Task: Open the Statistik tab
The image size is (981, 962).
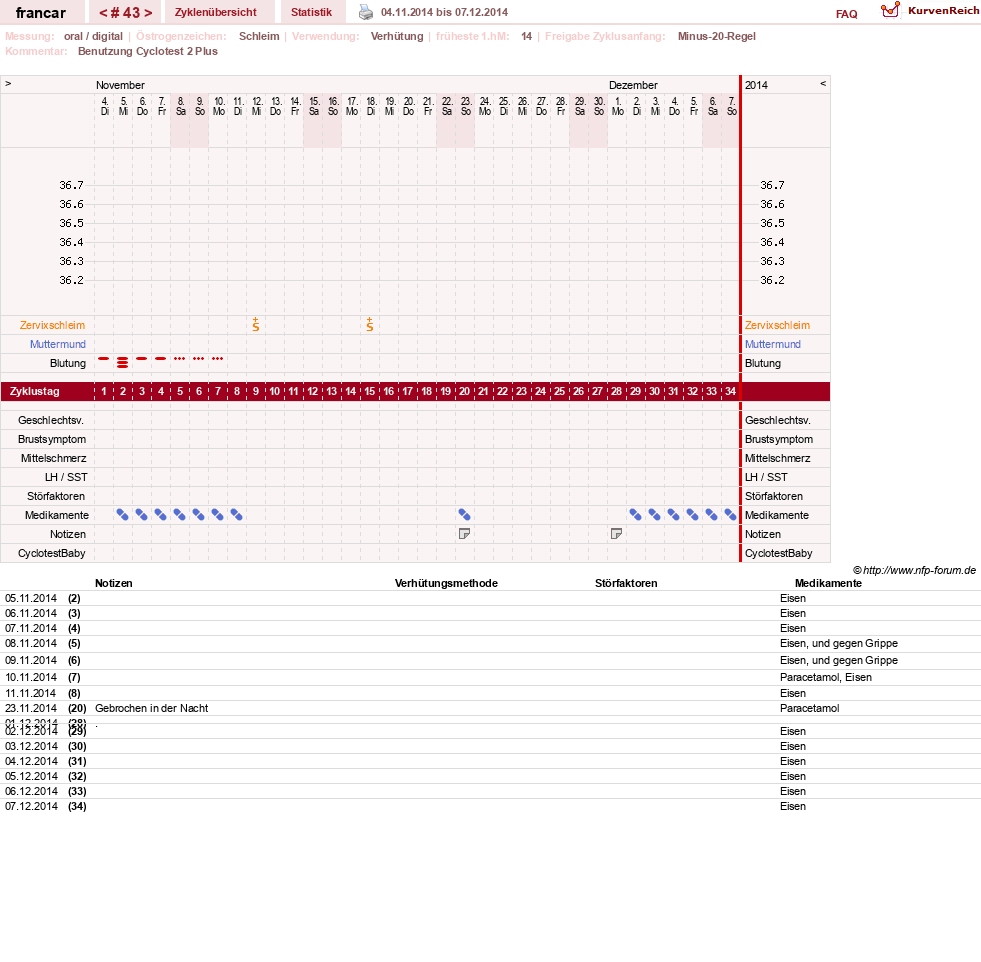Action: coord(312,12)
